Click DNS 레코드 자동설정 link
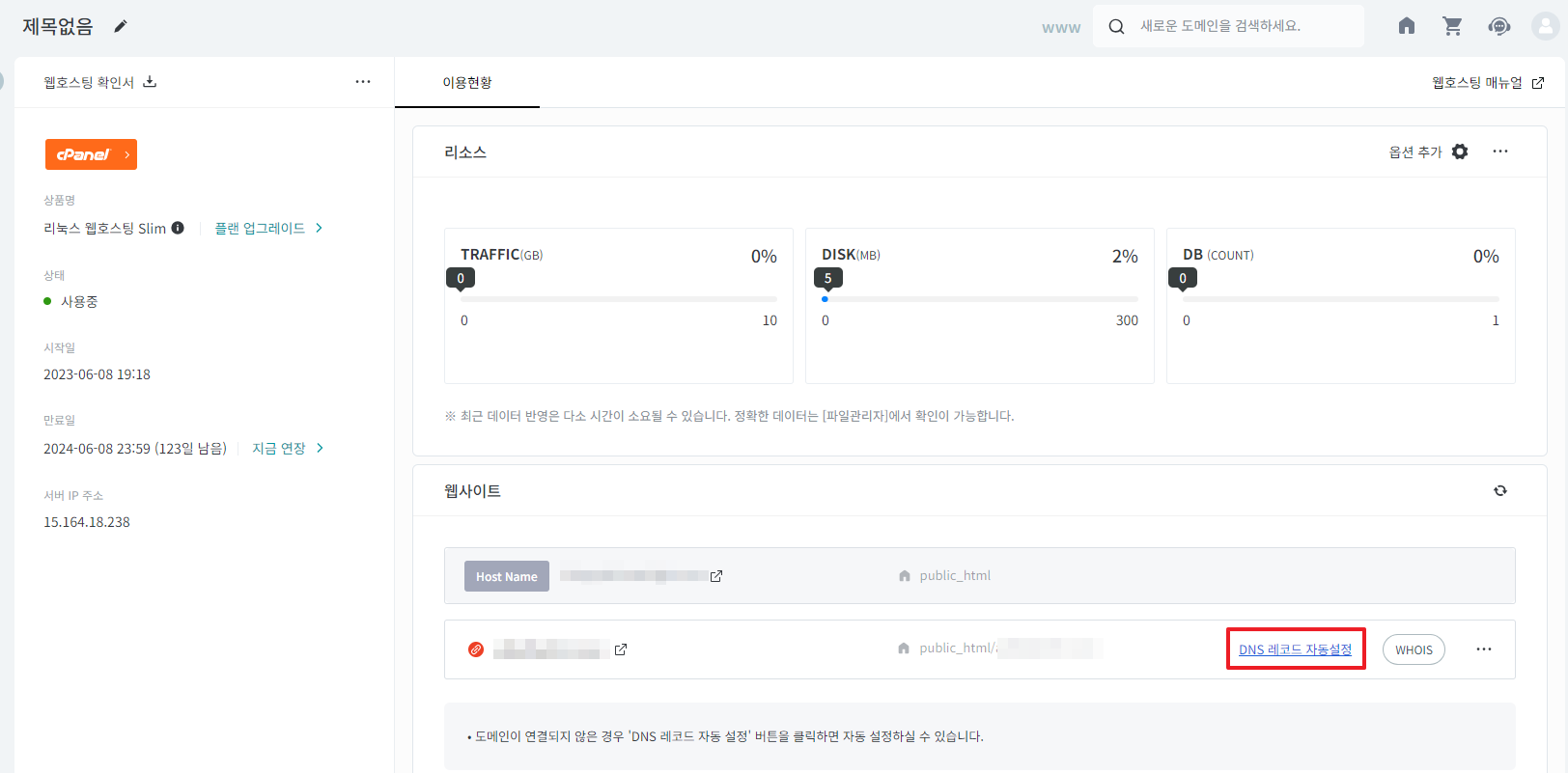The width and height of the screenshot is (1568, 773). tap(1295, 649)
